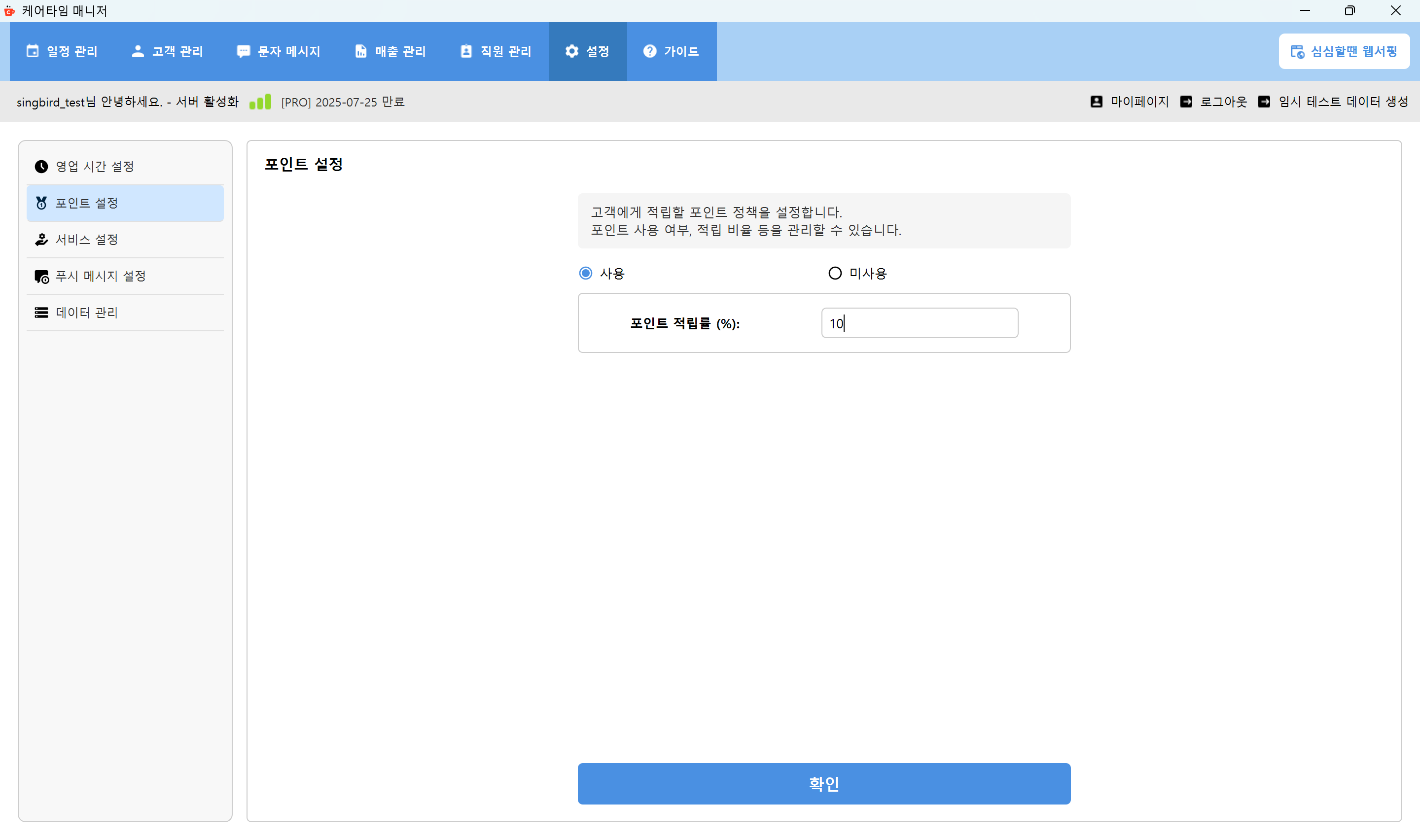Enable the 사용 radio option

coord(585,273)
